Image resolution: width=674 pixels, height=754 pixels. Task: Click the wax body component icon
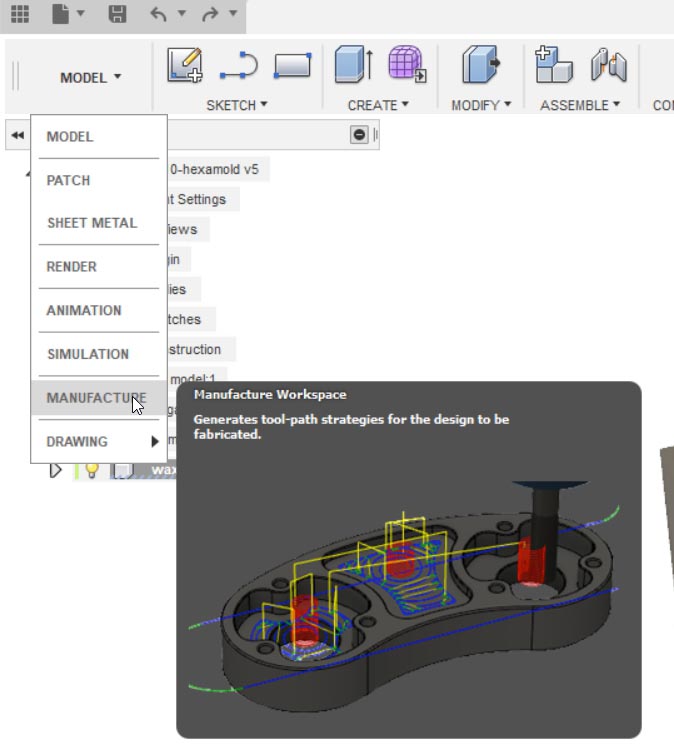pyautogui.click(x=124, y=471)
